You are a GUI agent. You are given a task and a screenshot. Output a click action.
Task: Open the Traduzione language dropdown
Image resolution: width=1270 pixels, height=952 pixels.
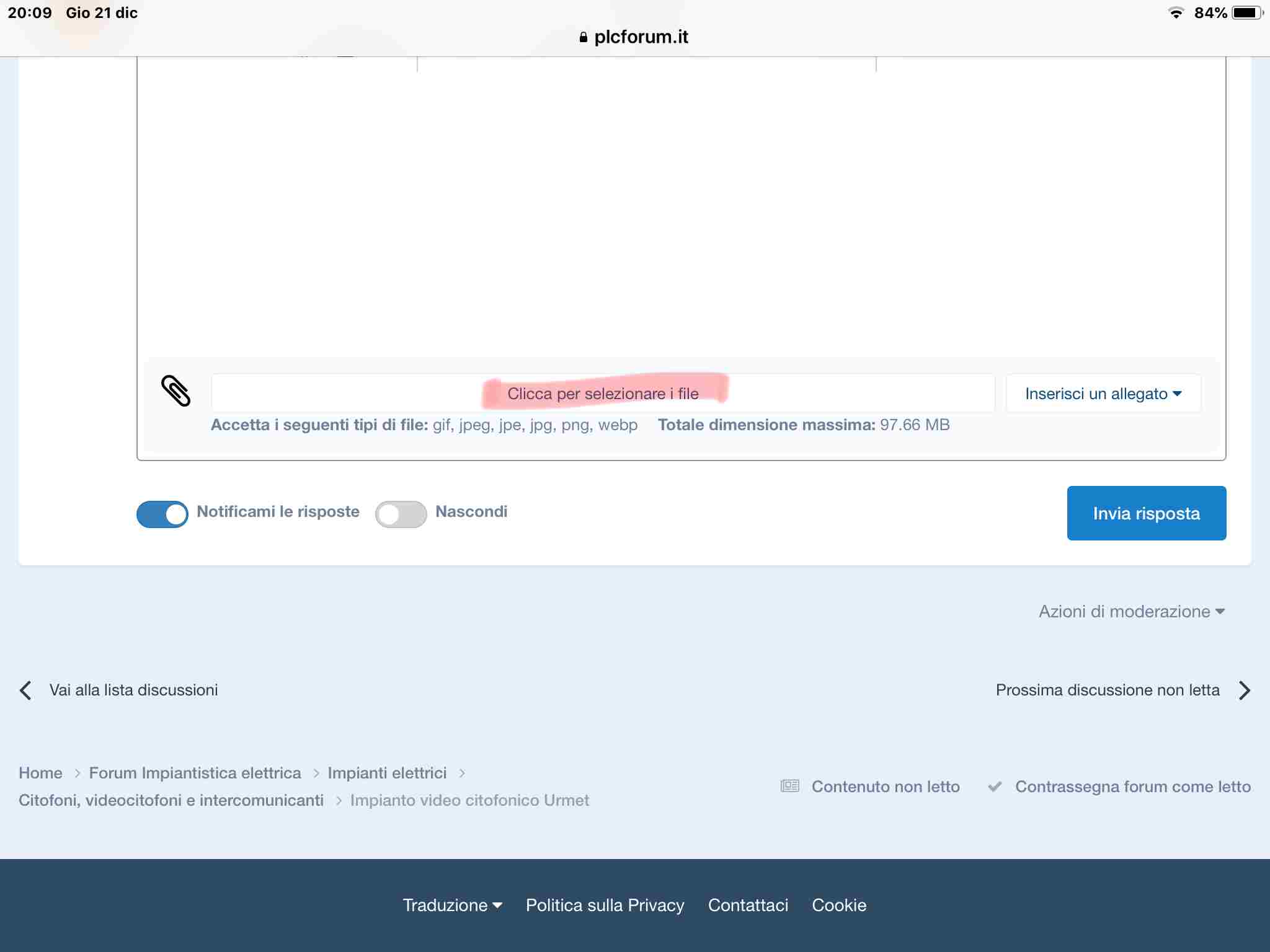452,906
